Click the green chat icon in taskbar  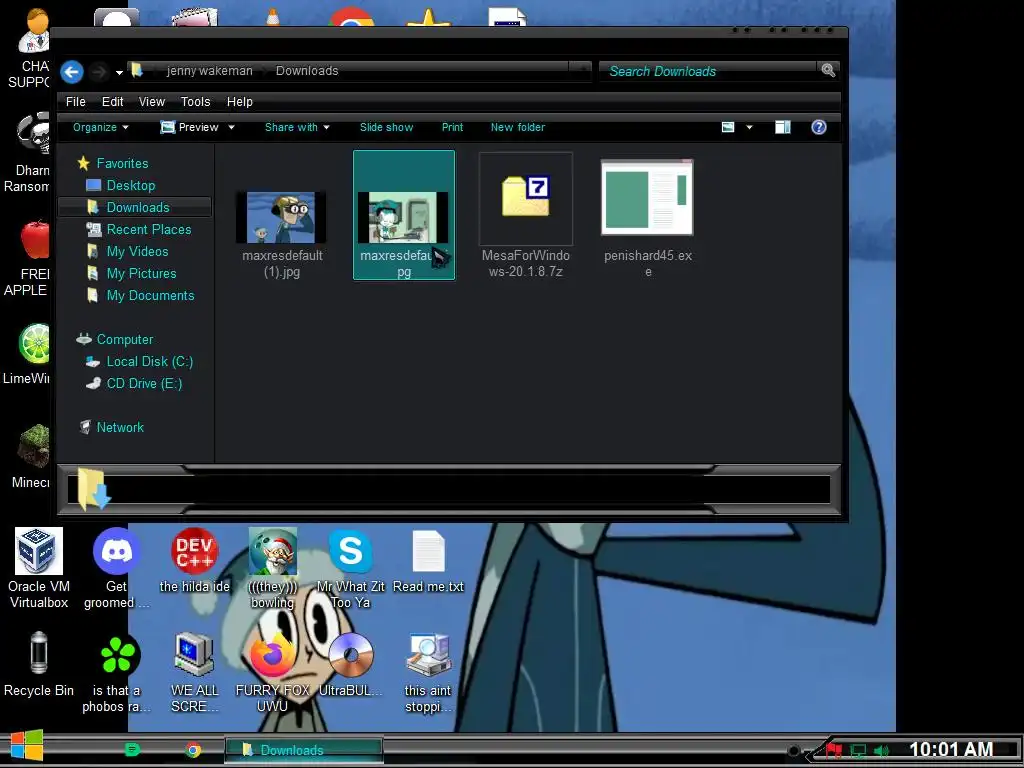pos(133,750)
